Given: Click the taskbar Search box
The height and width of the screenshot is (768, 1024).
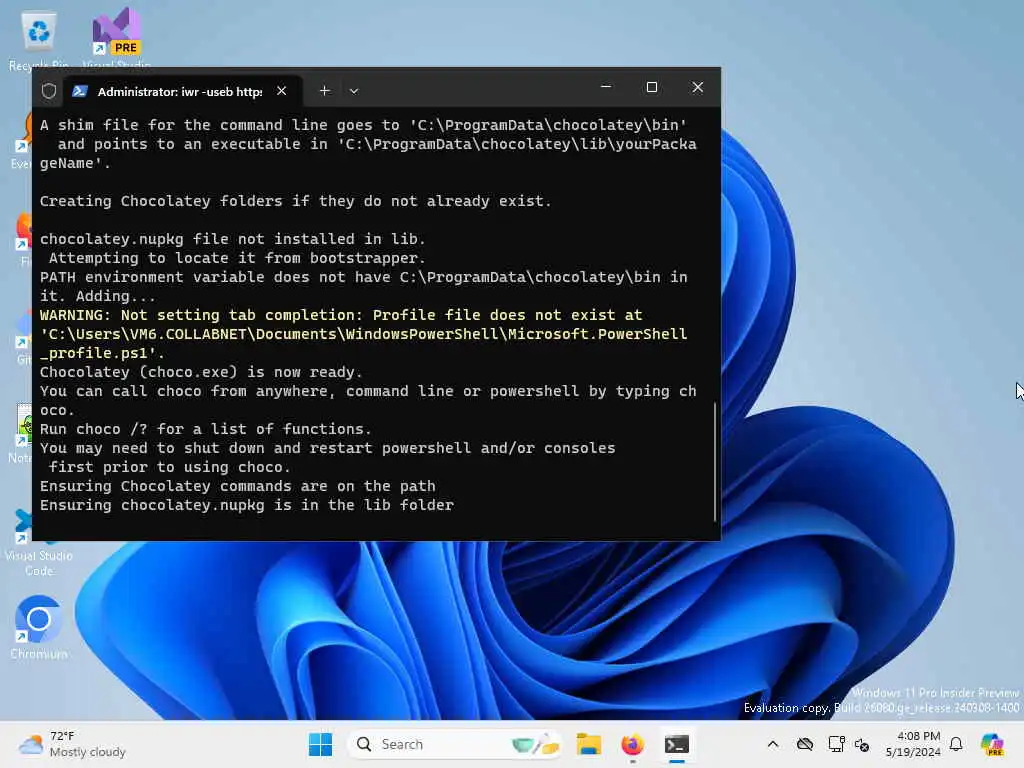Looking at the screenshot, I should pyautogui.click(x=455, y=744).
